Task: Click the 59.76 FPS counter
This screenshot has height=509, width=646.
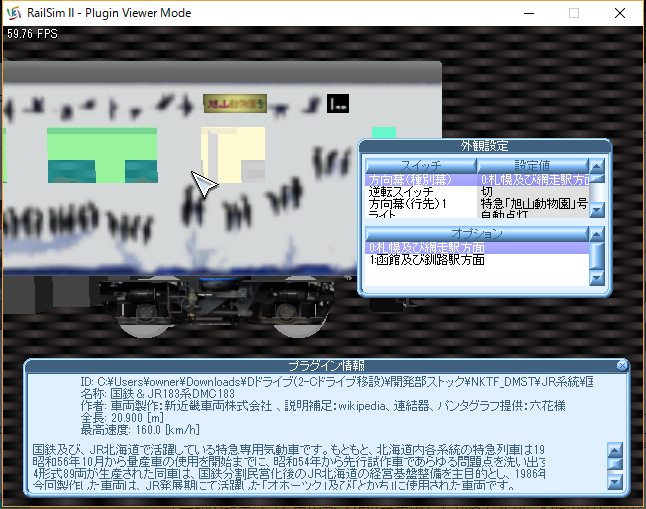Action: pyautogui.click(x=32, y=34)
